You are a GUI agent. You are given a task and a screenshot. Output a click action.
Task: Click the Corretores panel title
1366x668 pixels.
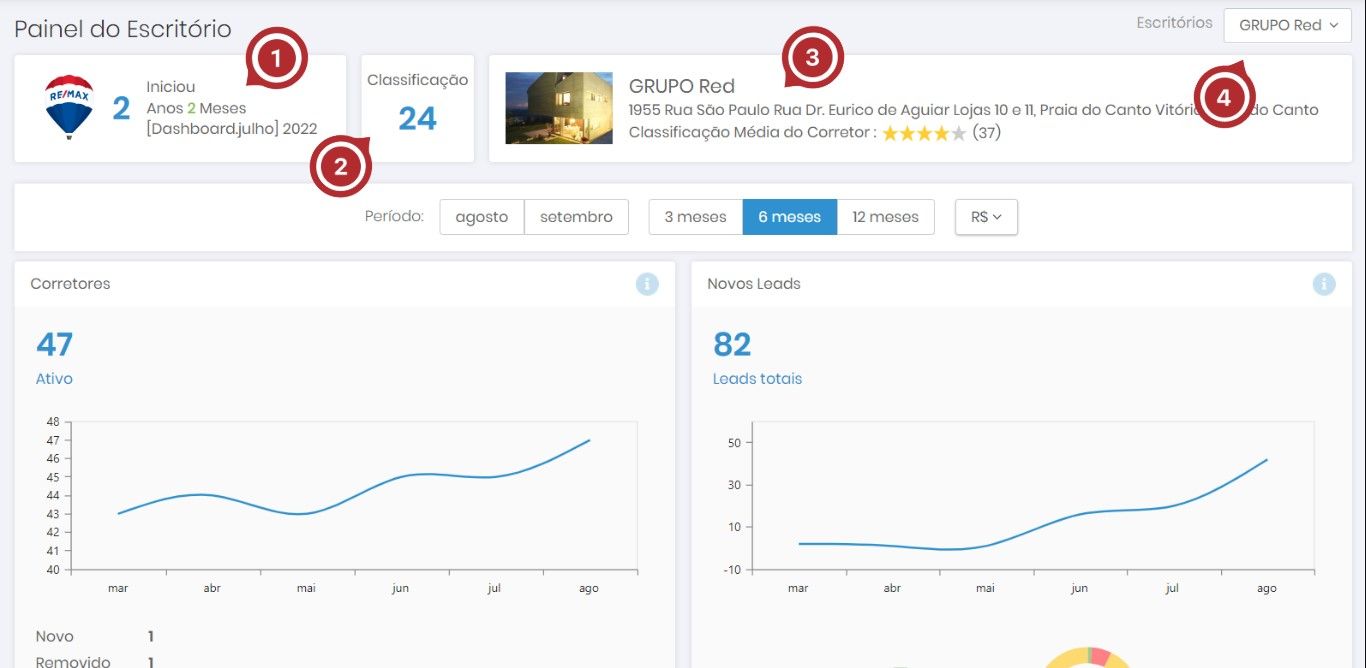70,284
